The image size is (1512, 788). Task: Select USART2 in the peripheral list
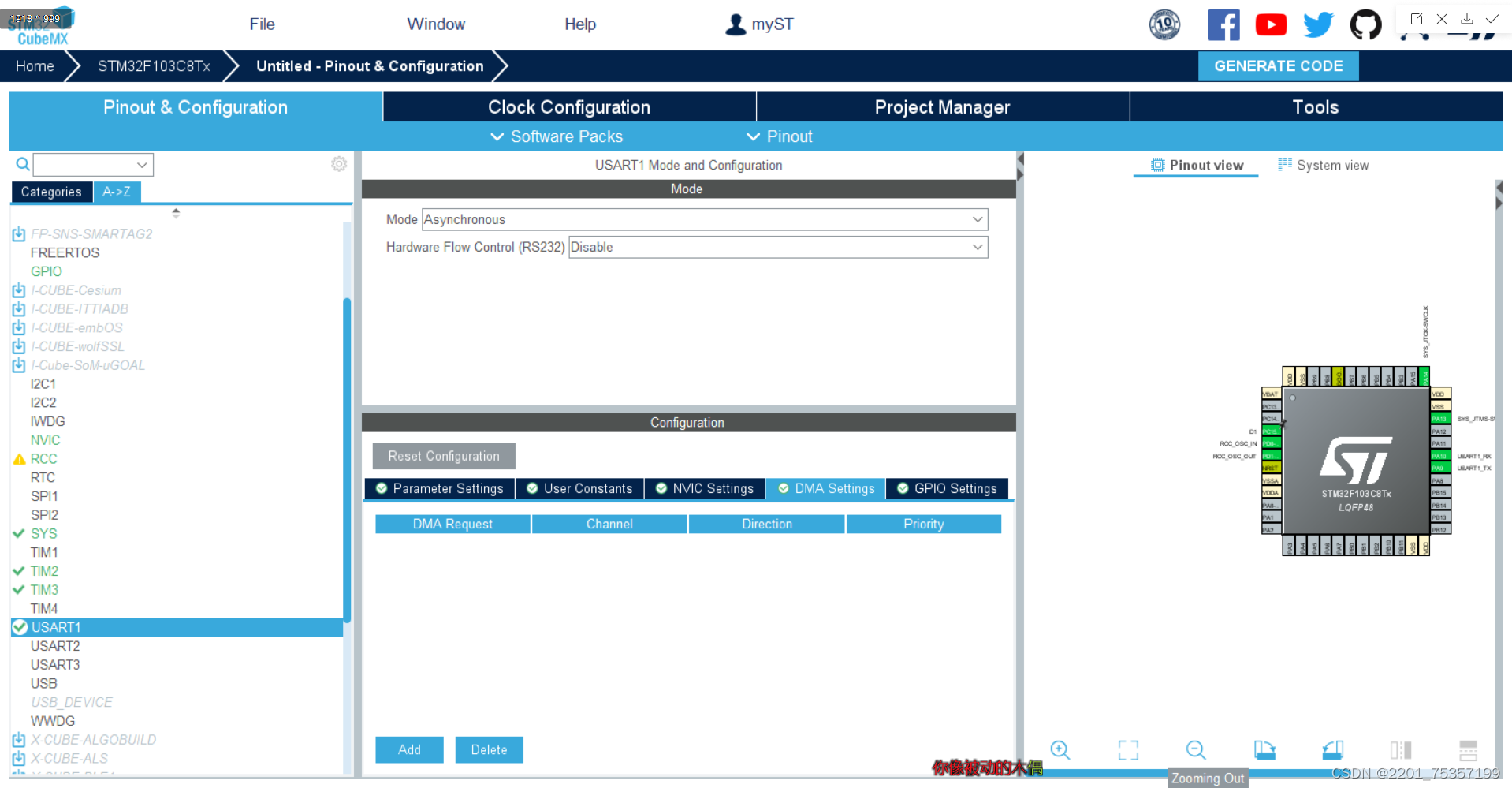pyautogui.click(x=55, y=646)
